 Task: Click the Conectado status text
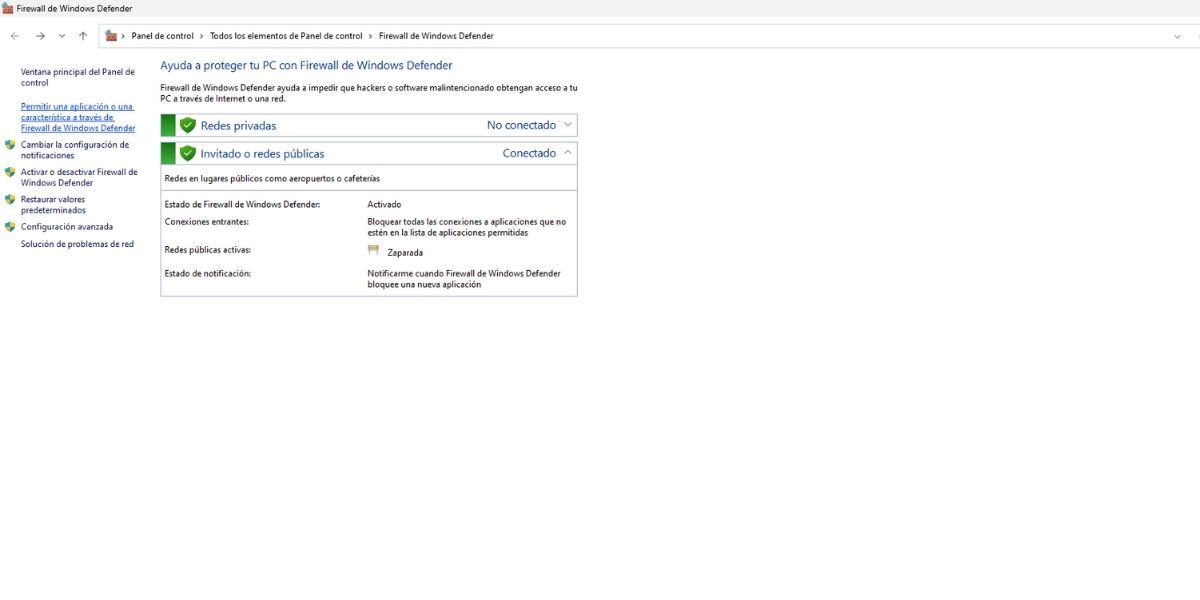529,153
